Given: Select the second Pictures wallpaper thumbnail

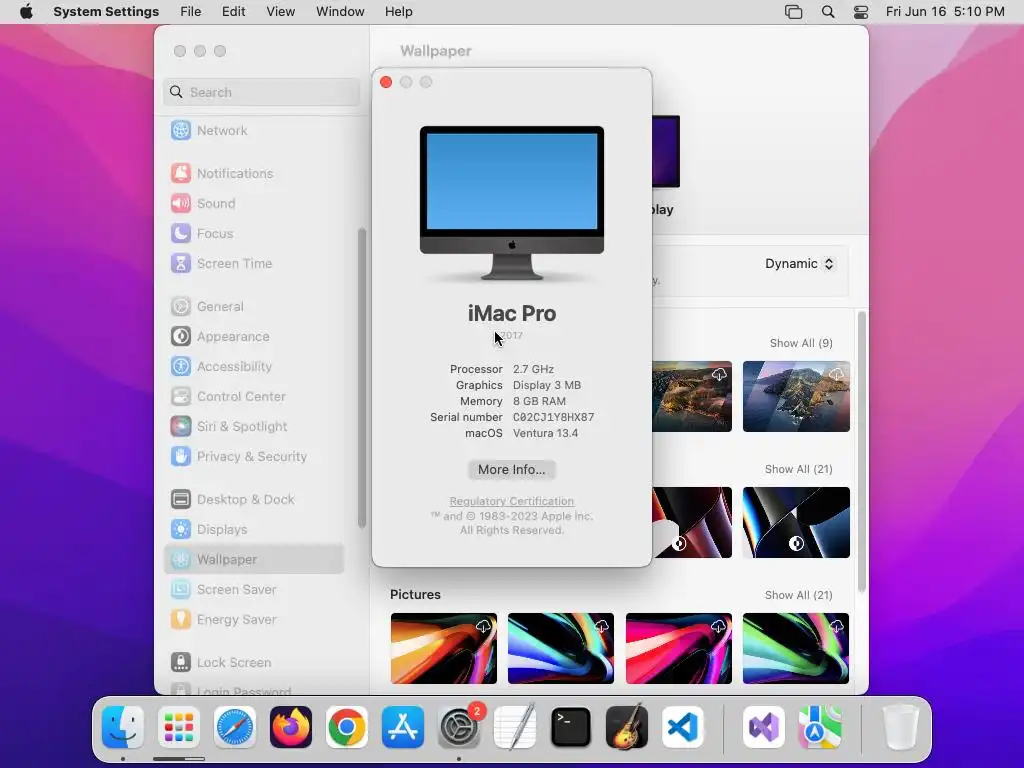Looking at the screenshot, I should 561,648.
